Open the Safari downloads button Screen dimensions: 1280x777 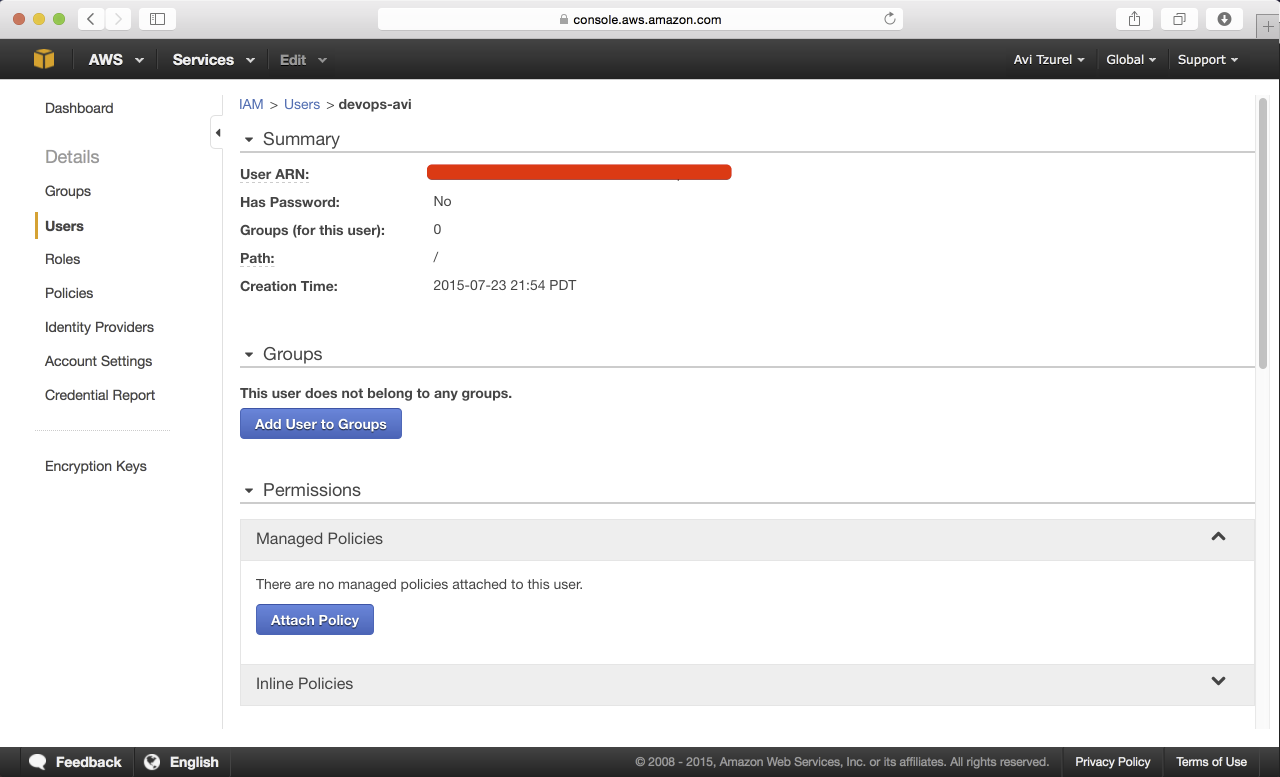tap(1224, 18)
